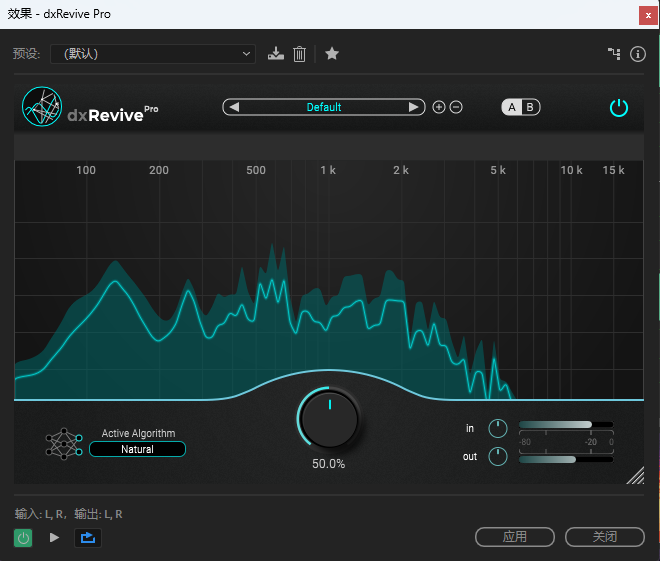
Task: Adjust the in gain knob
Action: [x=498, y=428]
